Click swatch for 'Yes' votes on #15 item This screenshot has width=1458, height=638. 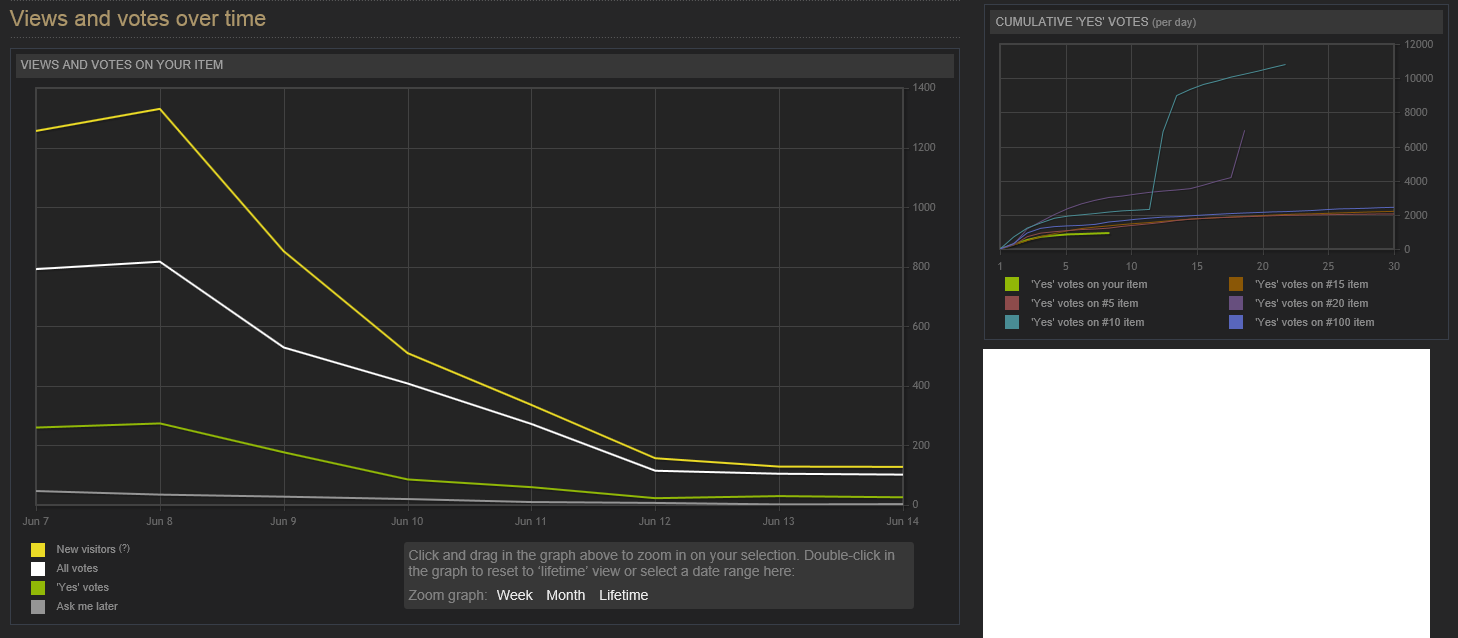point(1236,284)
